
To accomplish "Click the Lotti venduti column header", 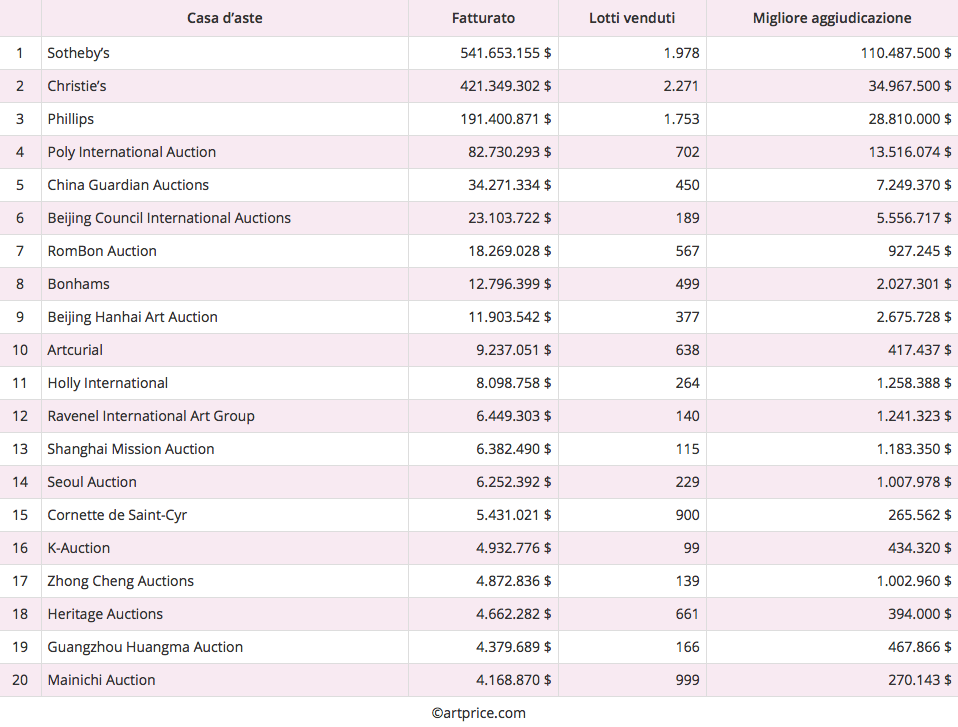I will tap(631, 18).
